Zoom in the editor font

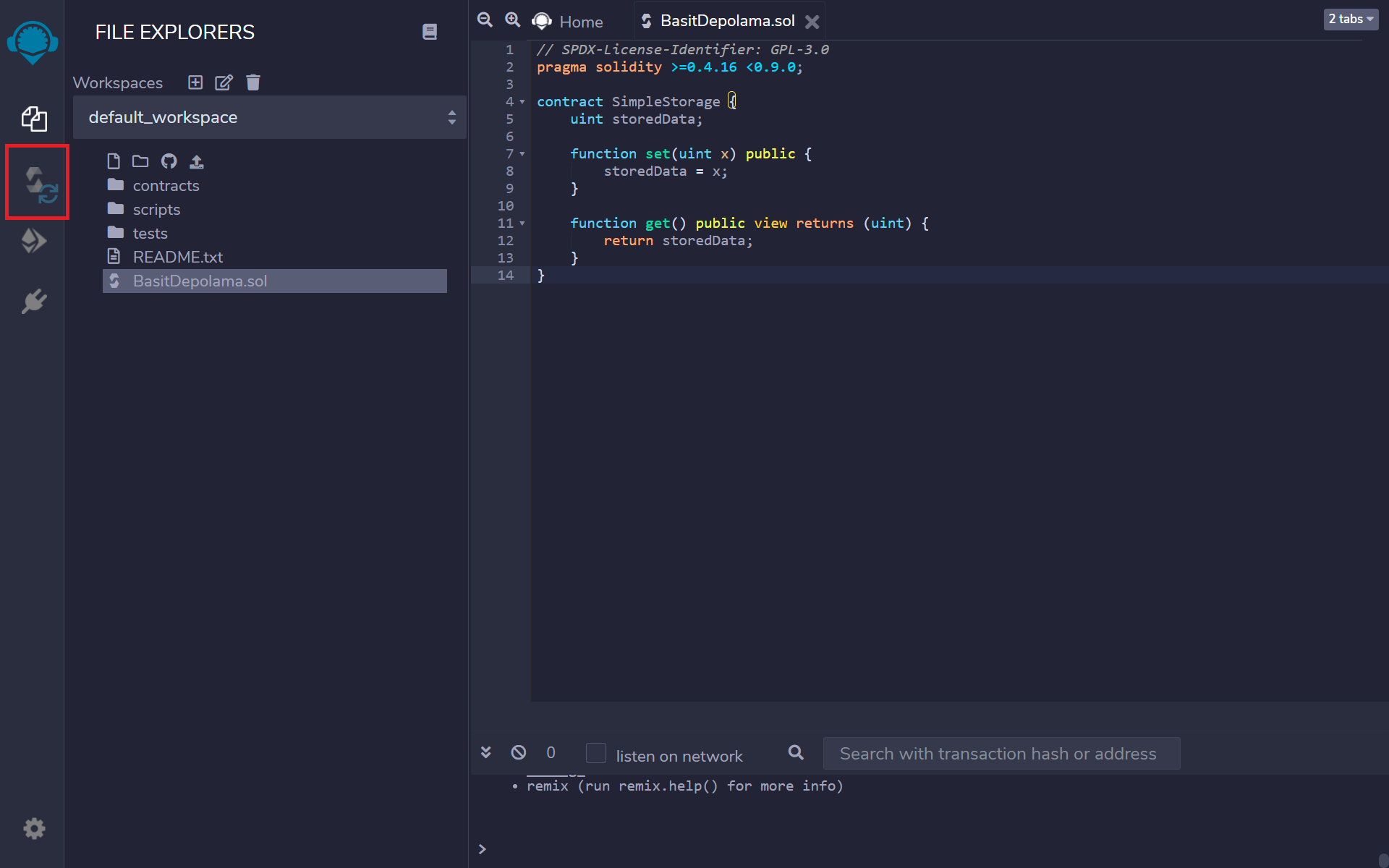pyautogui.click(x=512, y=20)
